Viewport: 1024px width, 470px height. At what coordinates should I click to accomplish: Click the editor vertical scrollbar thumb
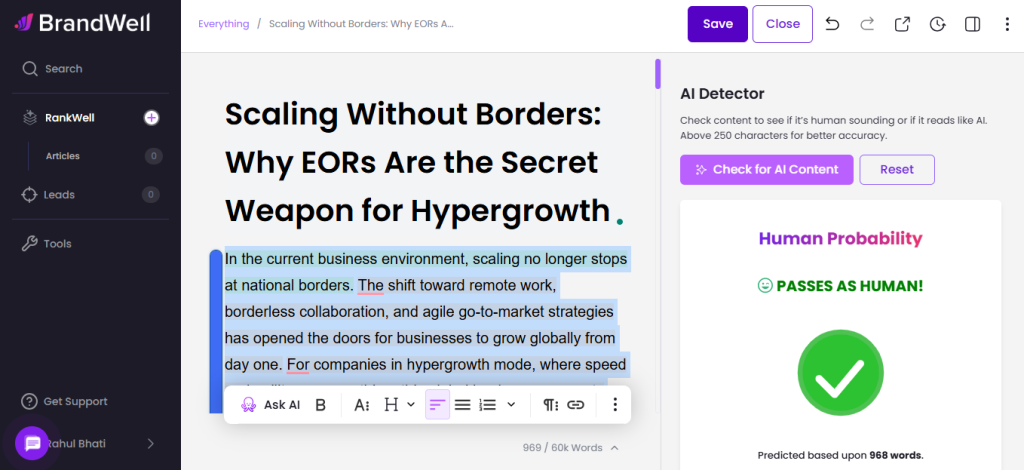pyautogui.click(x=658, y=73)
